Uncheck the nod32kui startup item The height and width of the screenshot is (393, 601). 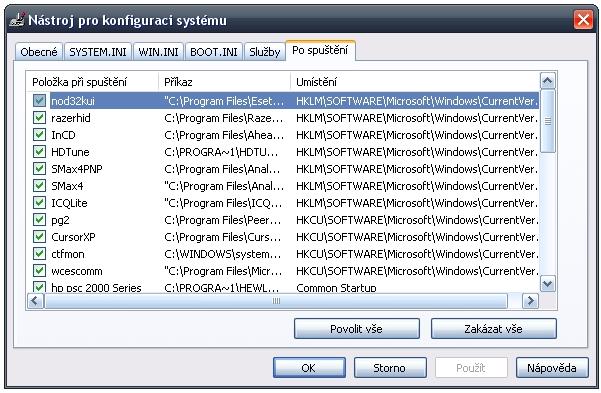(39, 101)
